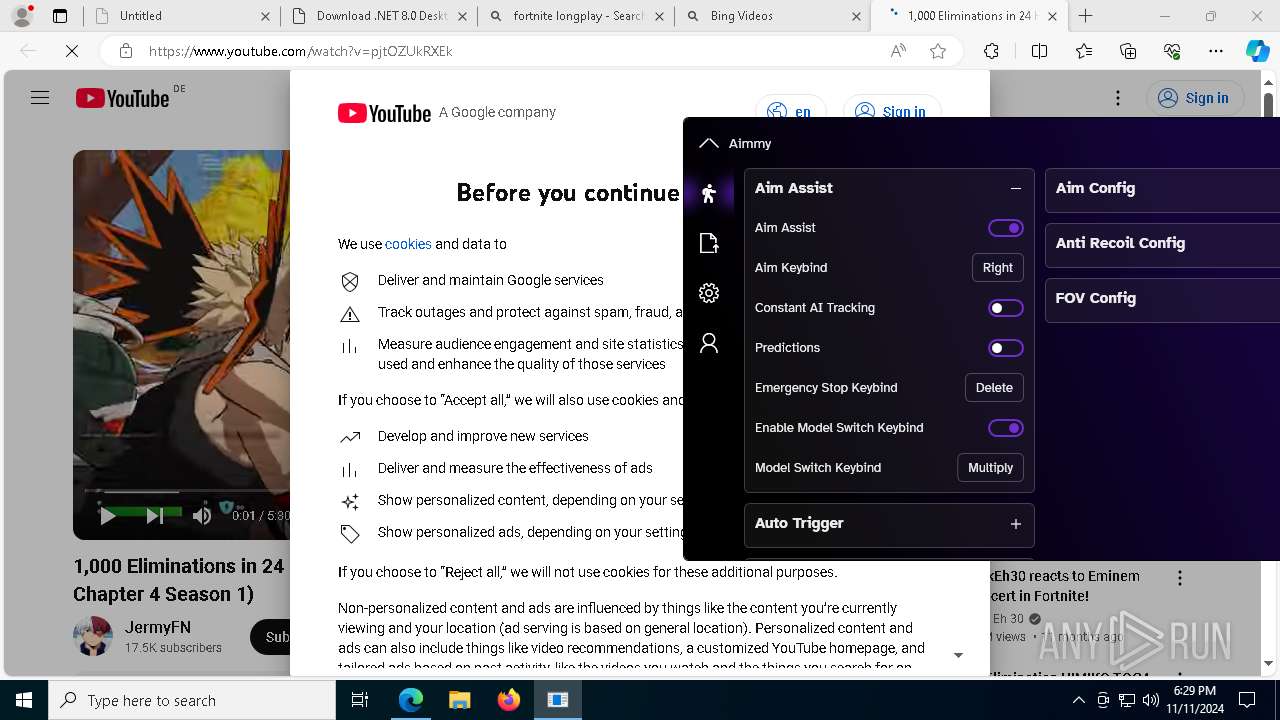
Task: Open Task View on taskbar
Action: (x=360, y=700)
